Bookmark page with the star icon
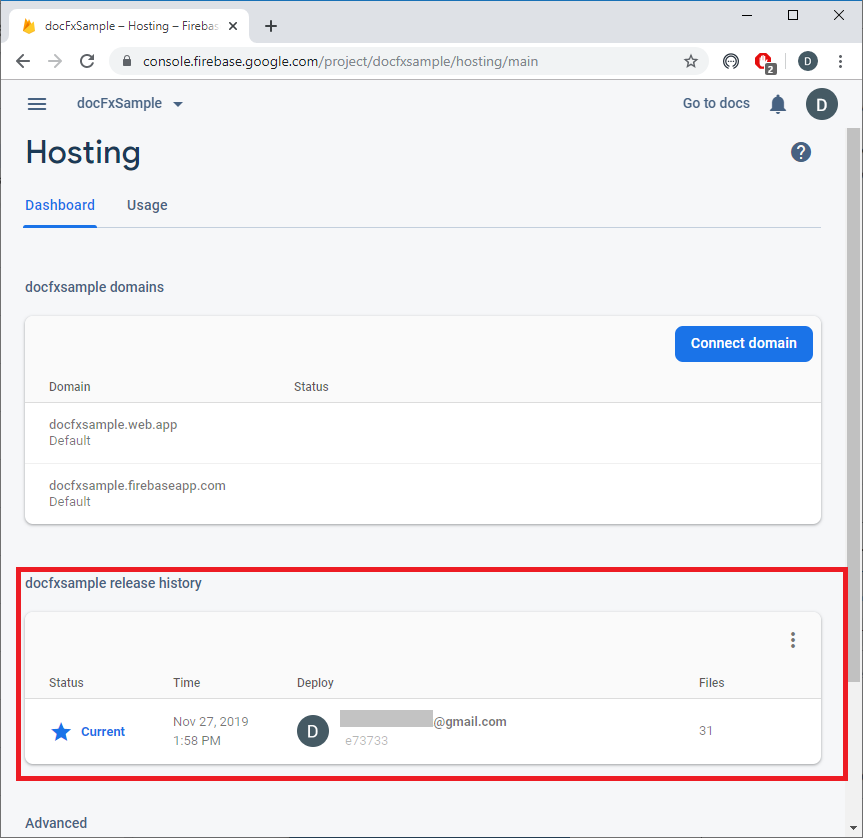863x838 pixels. (x=690, y=62)
